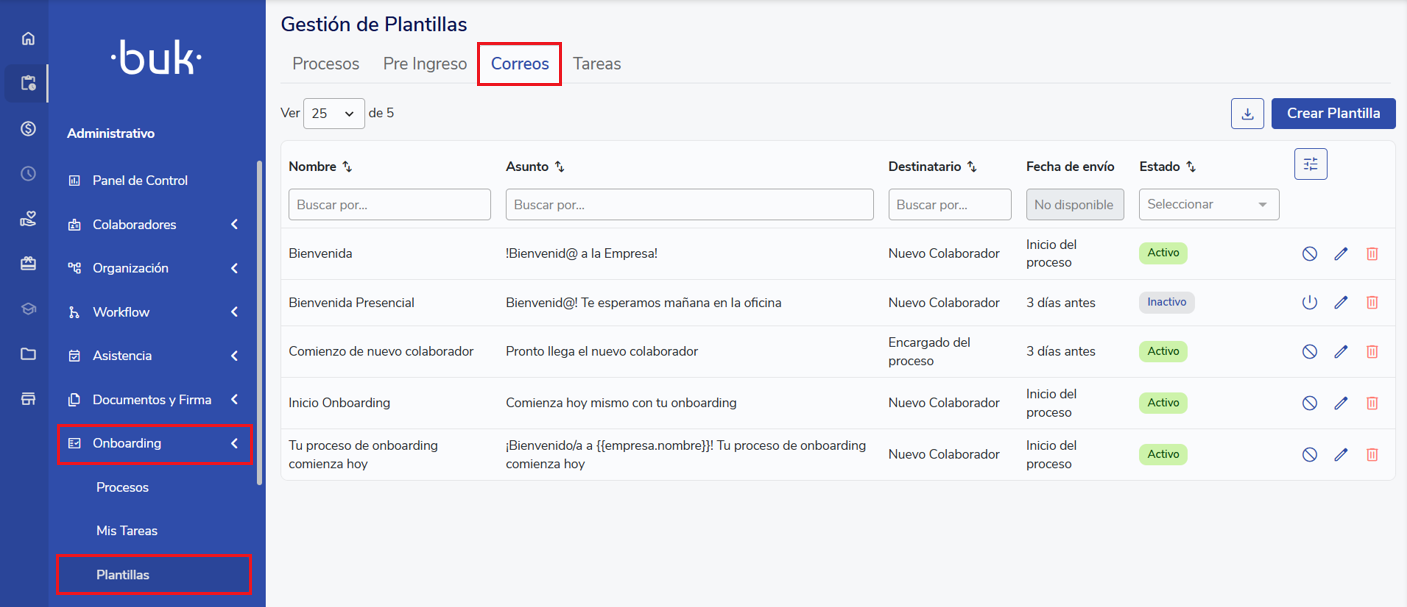Click the Asunto search input field
Screen dimensions: 1407x607
click(x=689, y=204)
